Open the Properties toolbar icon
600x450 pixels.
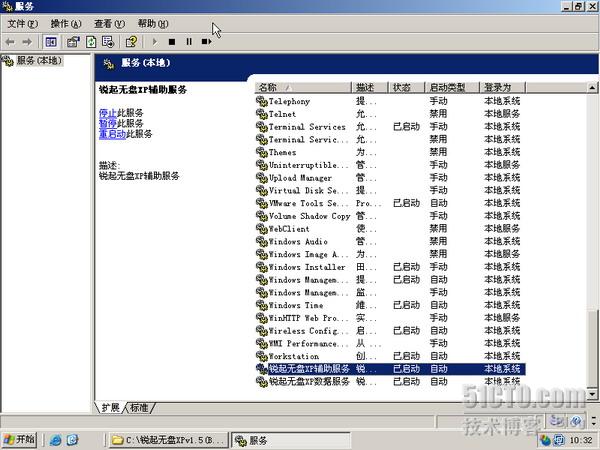click(x=73, y=42)
